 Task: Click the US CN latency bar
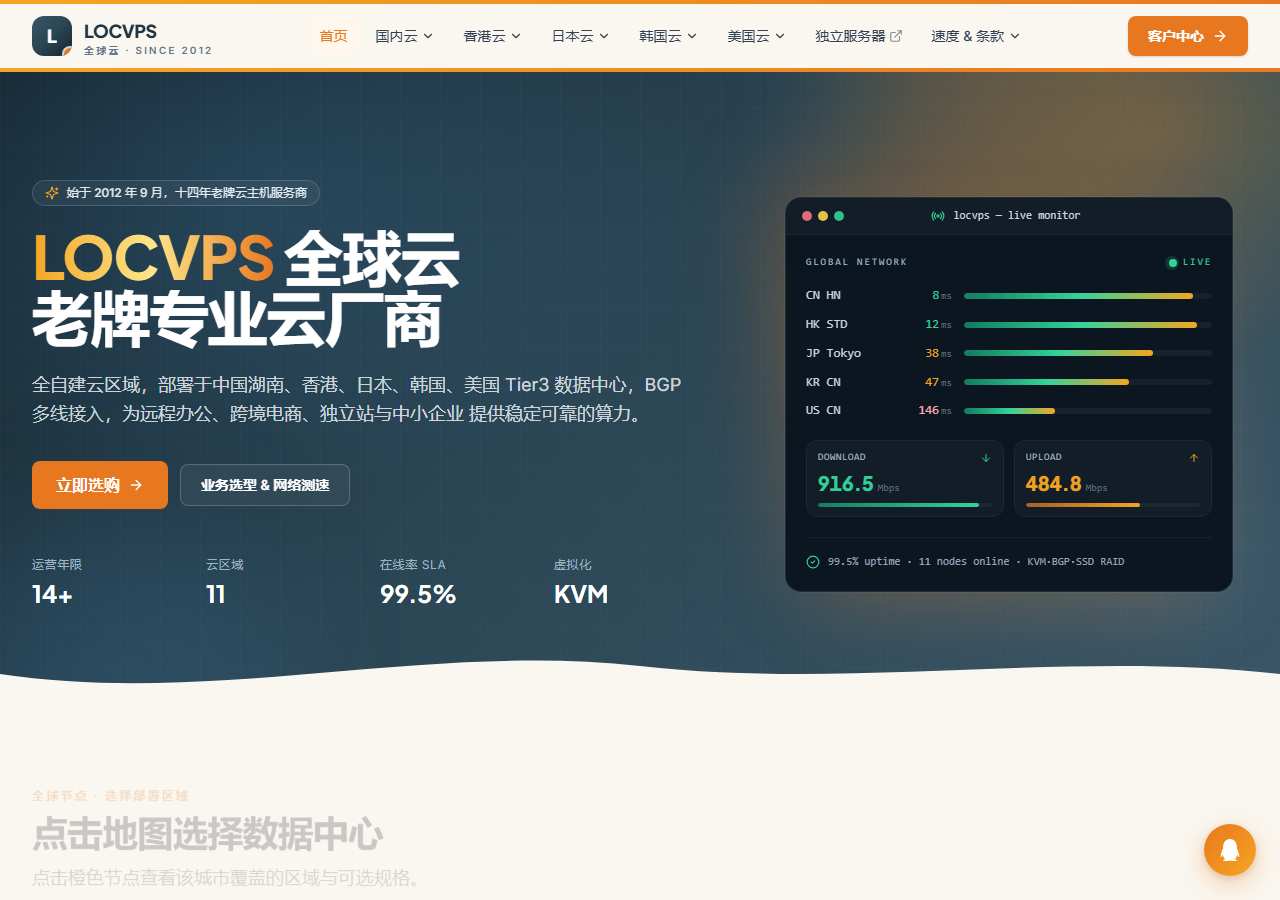tap(1088, 411)
